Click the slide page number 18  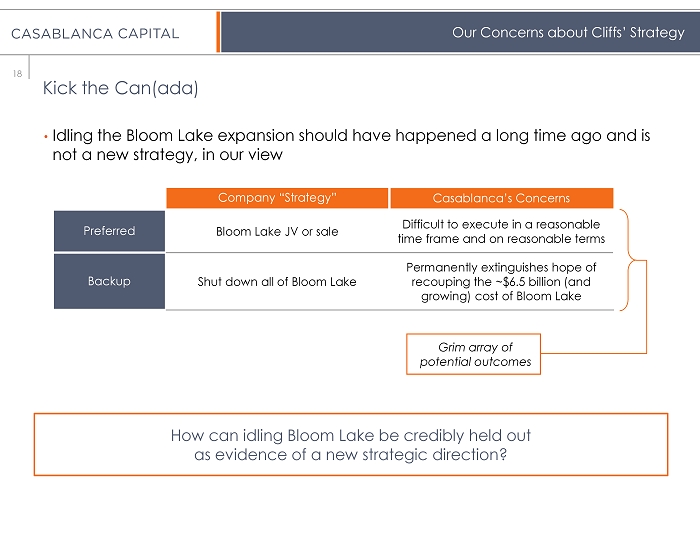pyautogui.click(x=17, y=73)
